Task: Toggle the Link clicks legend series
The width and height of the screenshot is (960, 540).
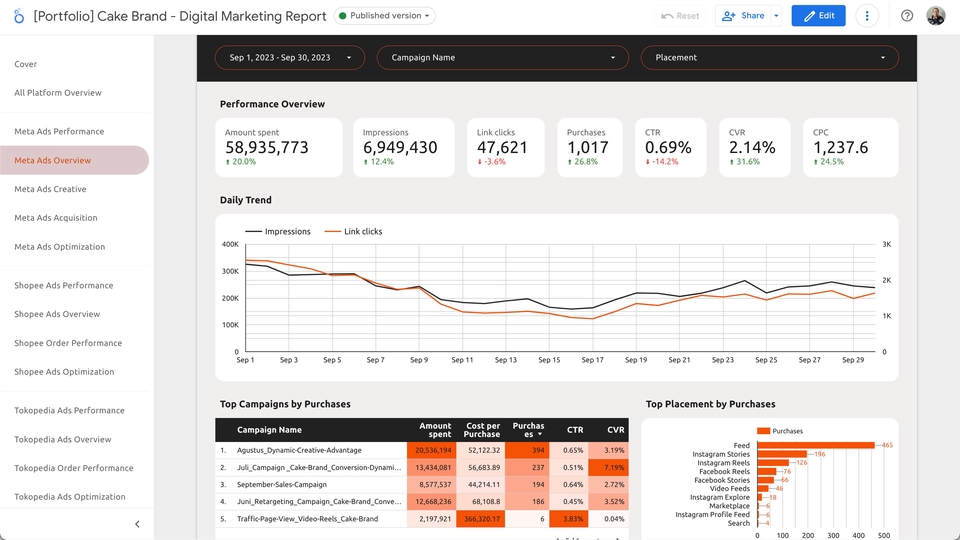Action: 353,231
